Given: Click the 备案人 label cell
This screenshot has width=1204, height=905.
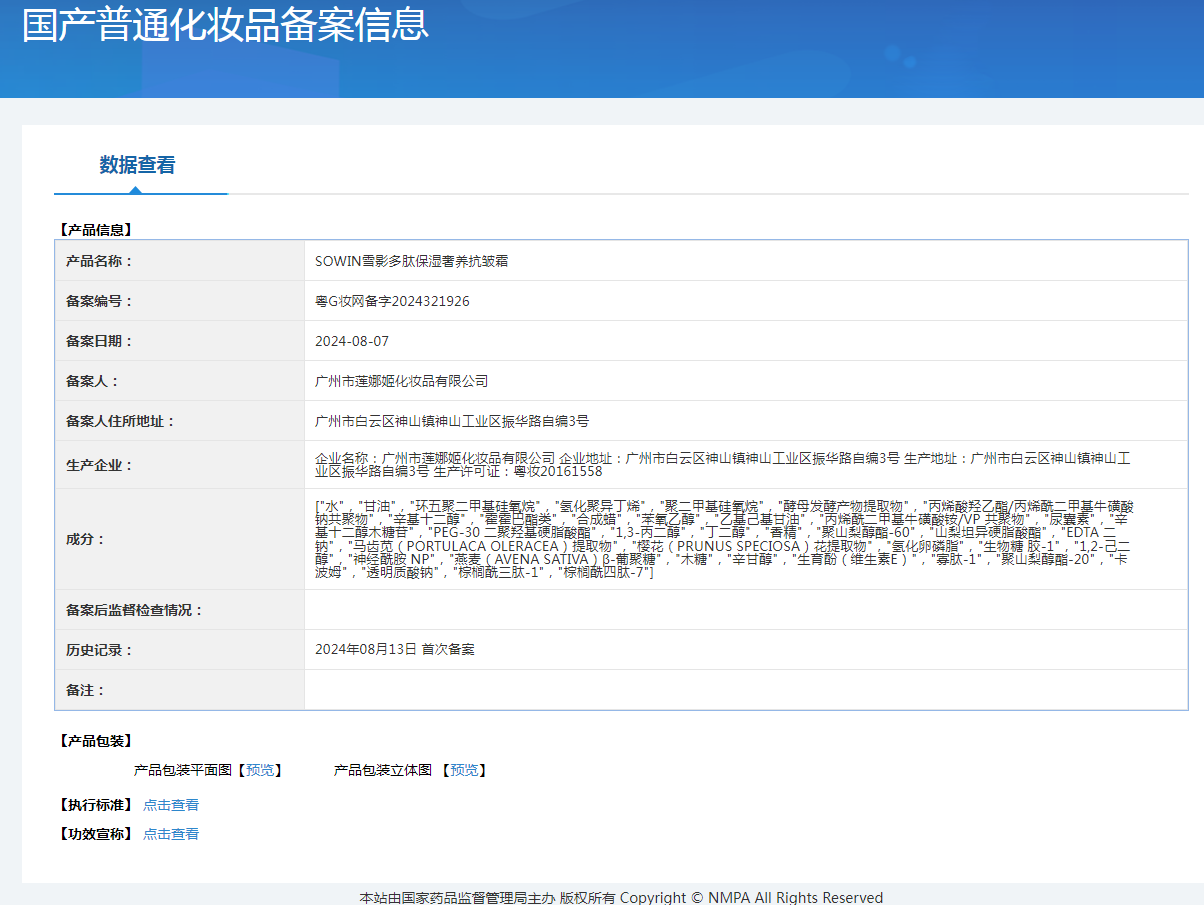Looking at the screenshot, I should 180,381.
